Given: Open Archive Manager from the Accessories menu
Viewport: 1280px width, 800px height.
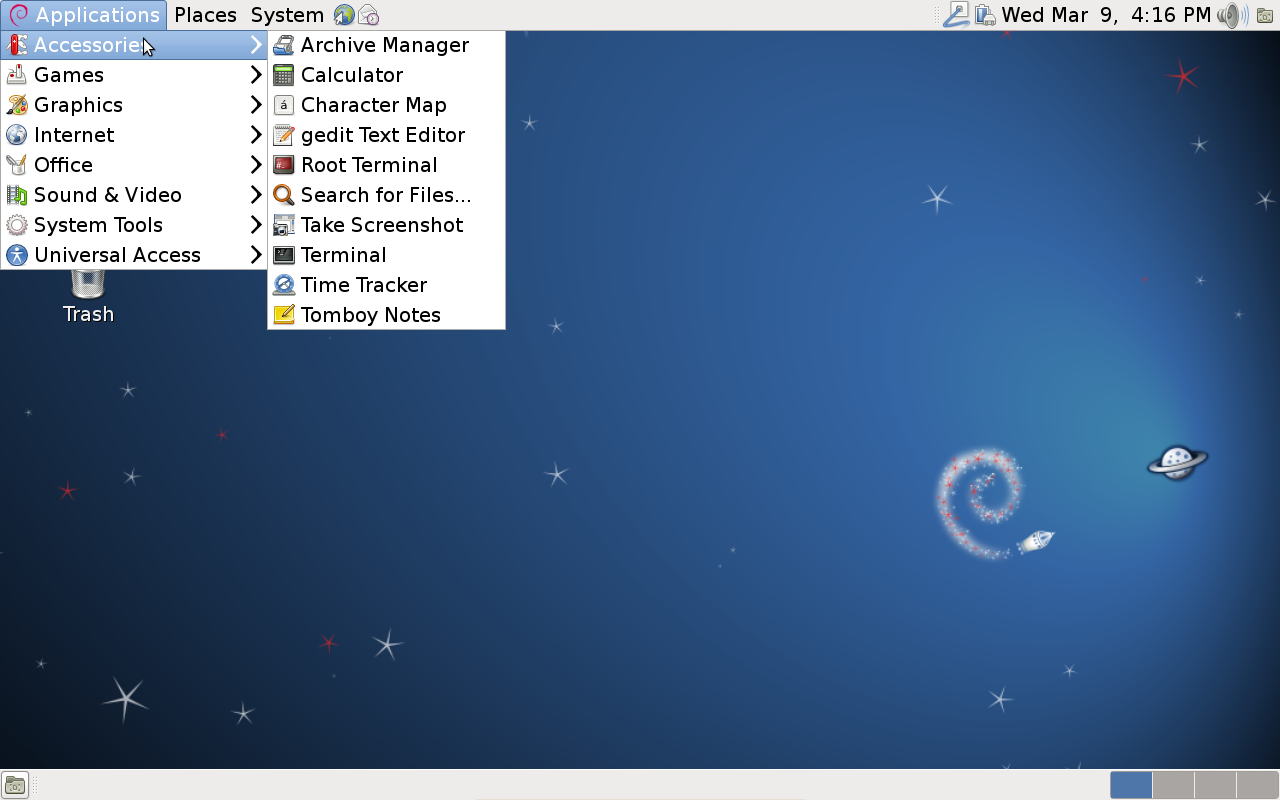Looking at the screenshot, I should 386,45.
